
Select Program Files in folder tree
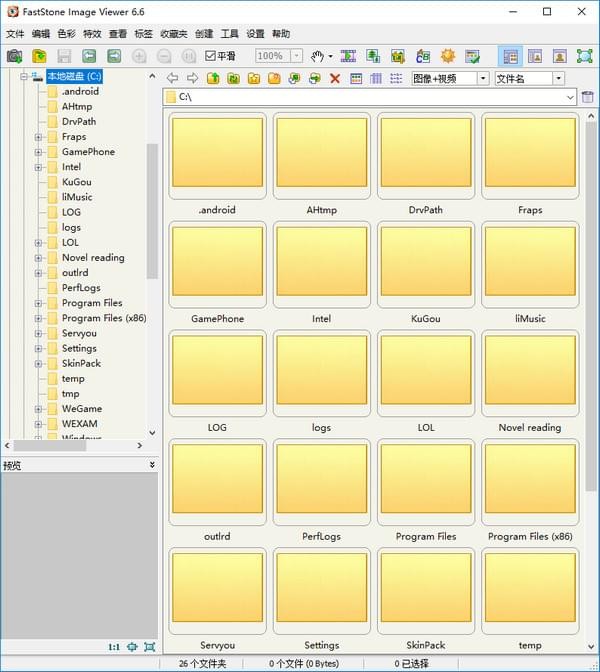tap(92, 303)
